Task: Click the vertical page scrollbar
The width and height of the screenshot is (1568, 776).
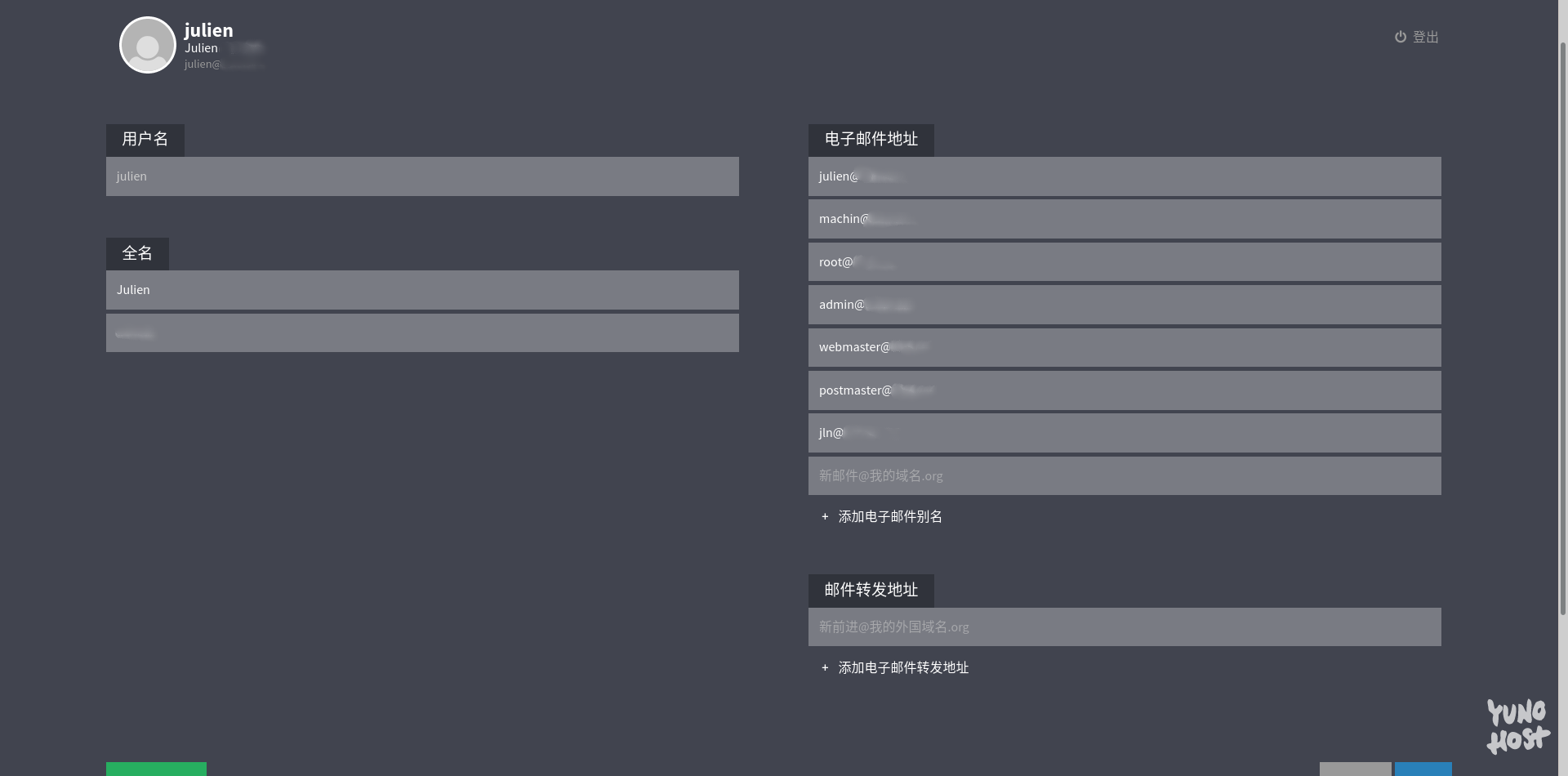Action: pyautogui.click(x=1563, y=327)
